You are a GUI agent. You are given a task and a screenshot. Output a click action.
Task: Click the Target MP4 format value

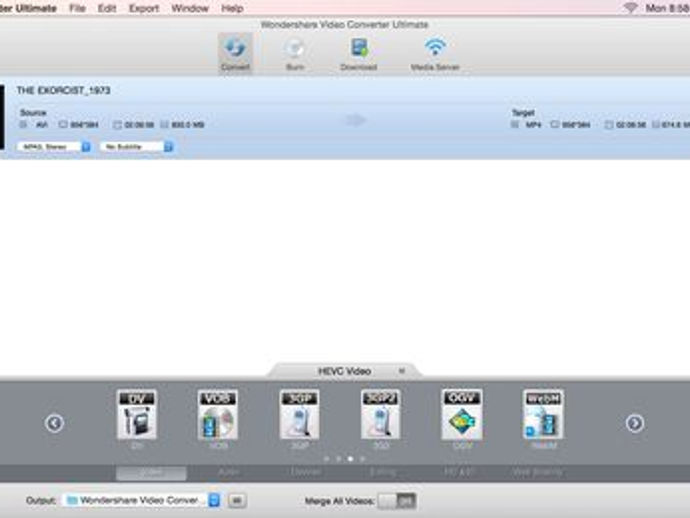533,125
